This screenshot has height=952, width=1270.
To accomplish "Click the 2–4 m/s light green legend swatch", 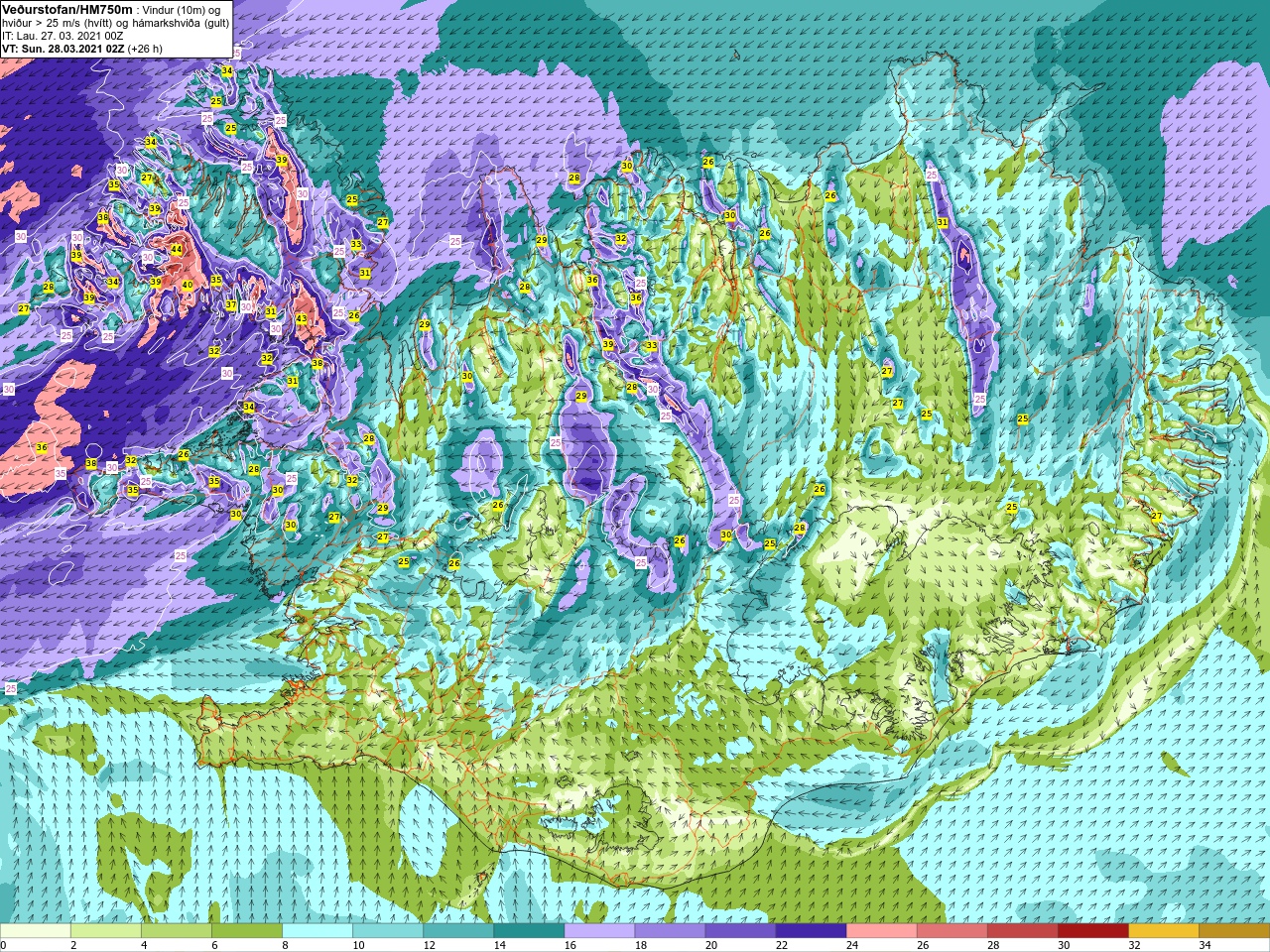I will [x=106, y=931].
